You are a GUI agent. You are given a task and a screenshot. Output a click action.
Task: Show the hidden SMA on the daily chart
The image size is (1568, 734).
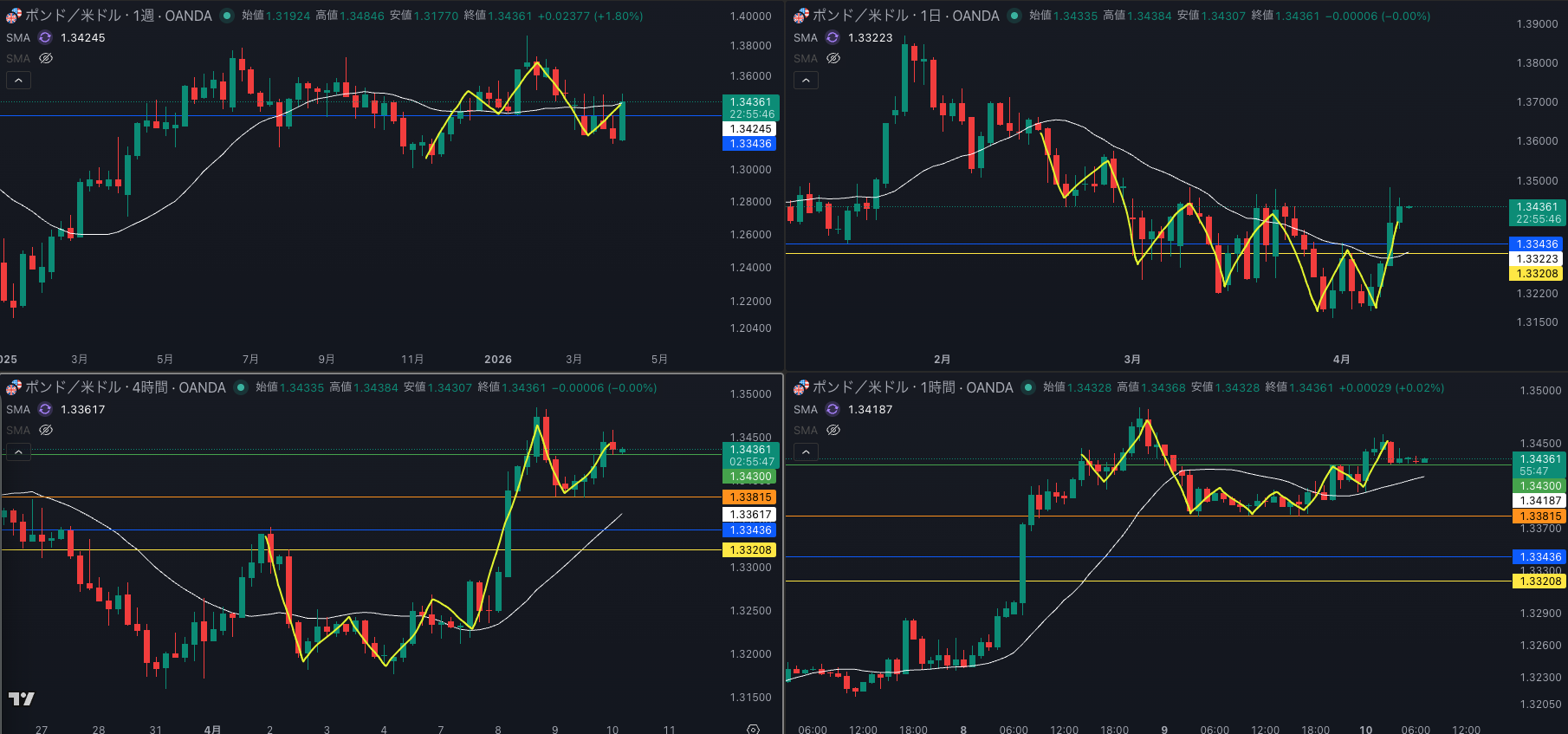point(833,58)
